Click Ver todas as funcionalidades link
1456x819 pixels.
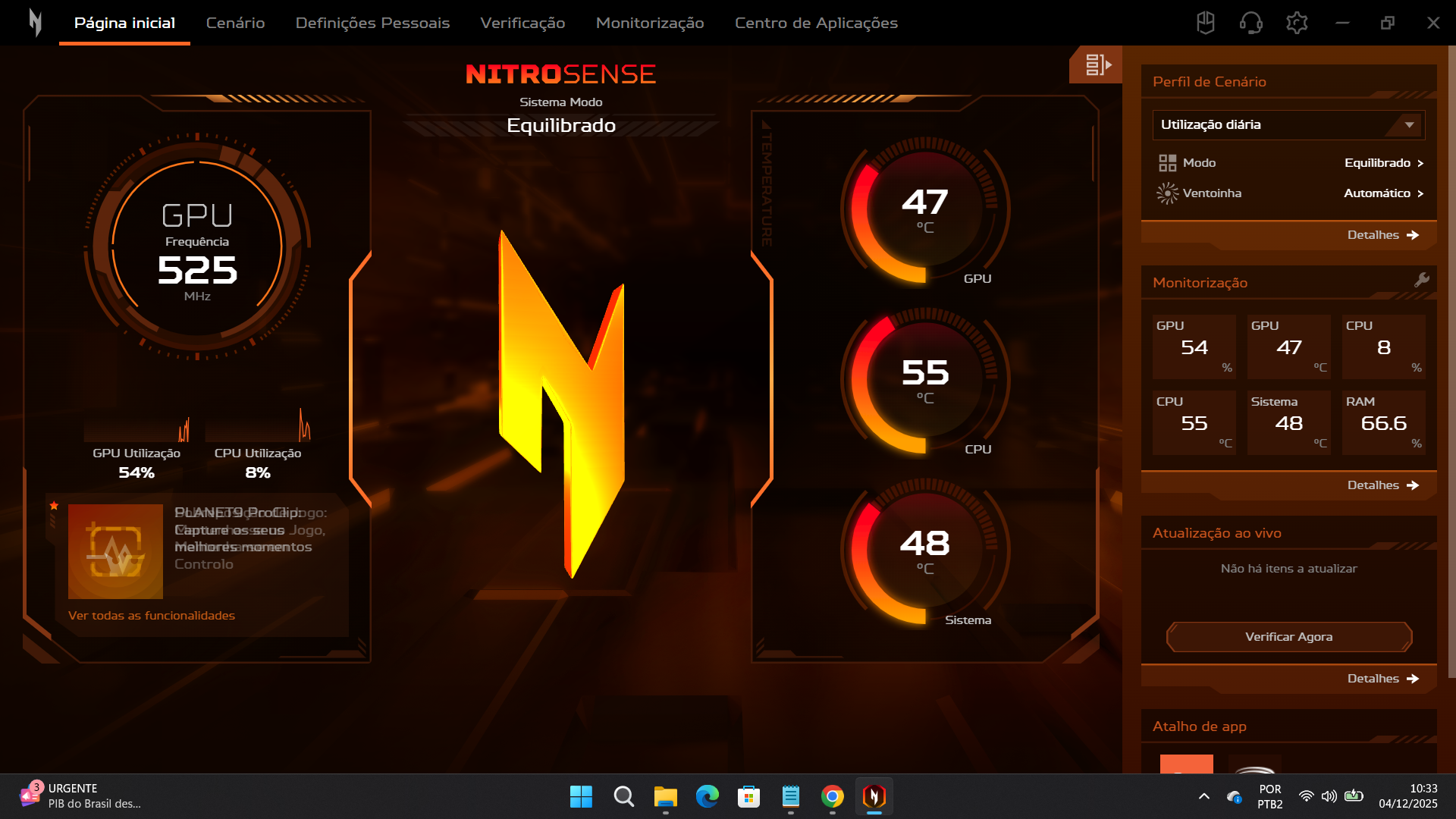pyautogui.click(x=152, y=616)
